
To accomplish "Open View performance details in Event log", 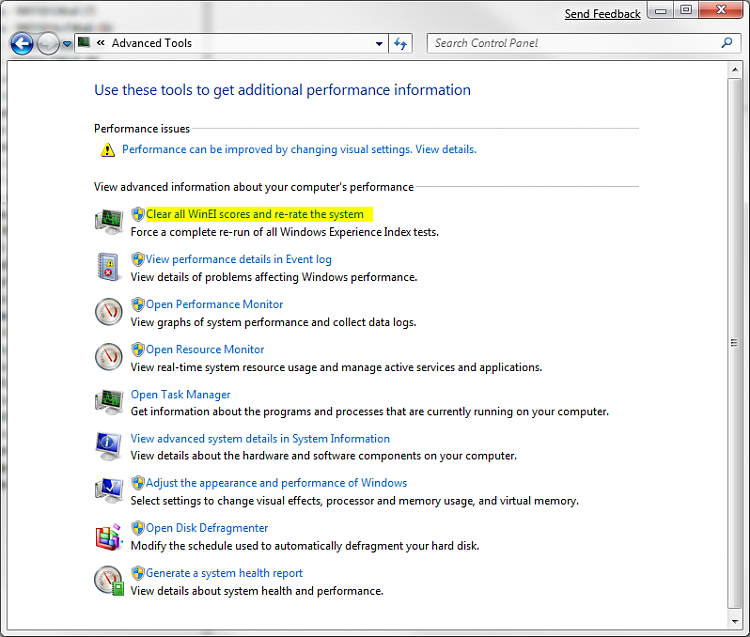I will coord(238,259).
